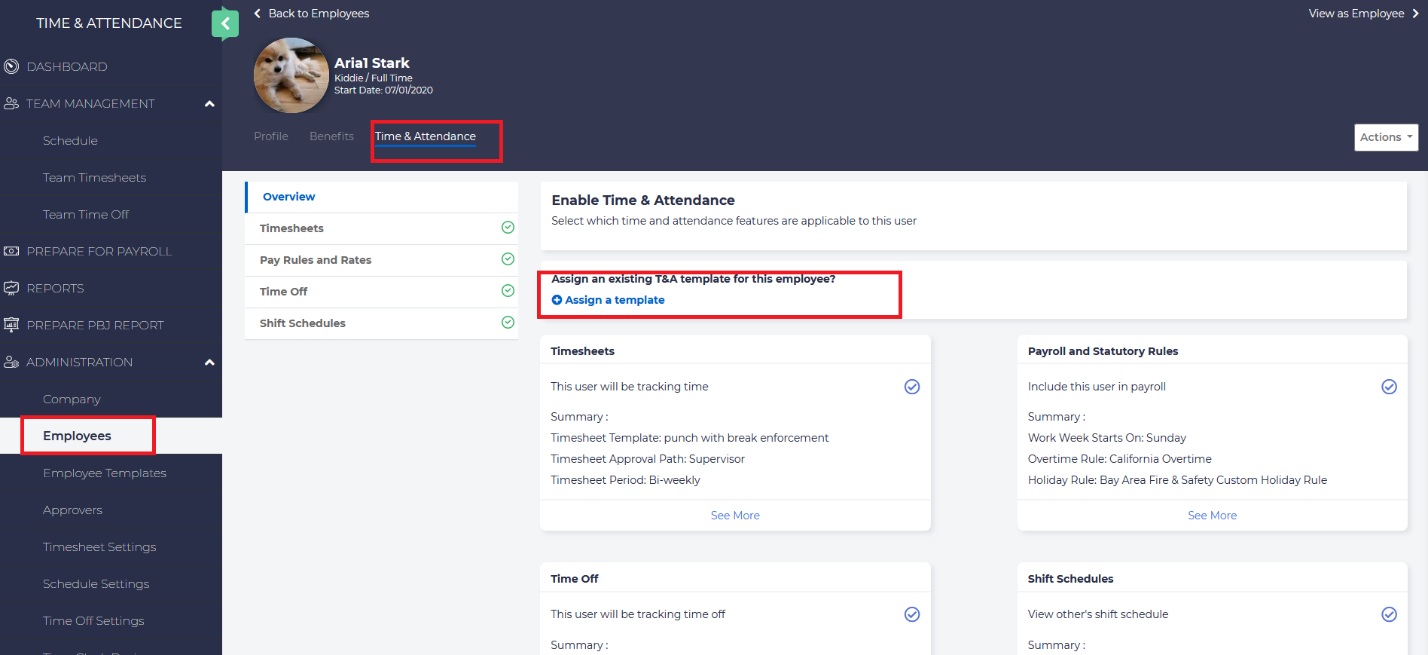Collapse the sidebar with green arrow button
This screenshot has height=655, width=1428.
pyautogui.click(x=225, y=23)
